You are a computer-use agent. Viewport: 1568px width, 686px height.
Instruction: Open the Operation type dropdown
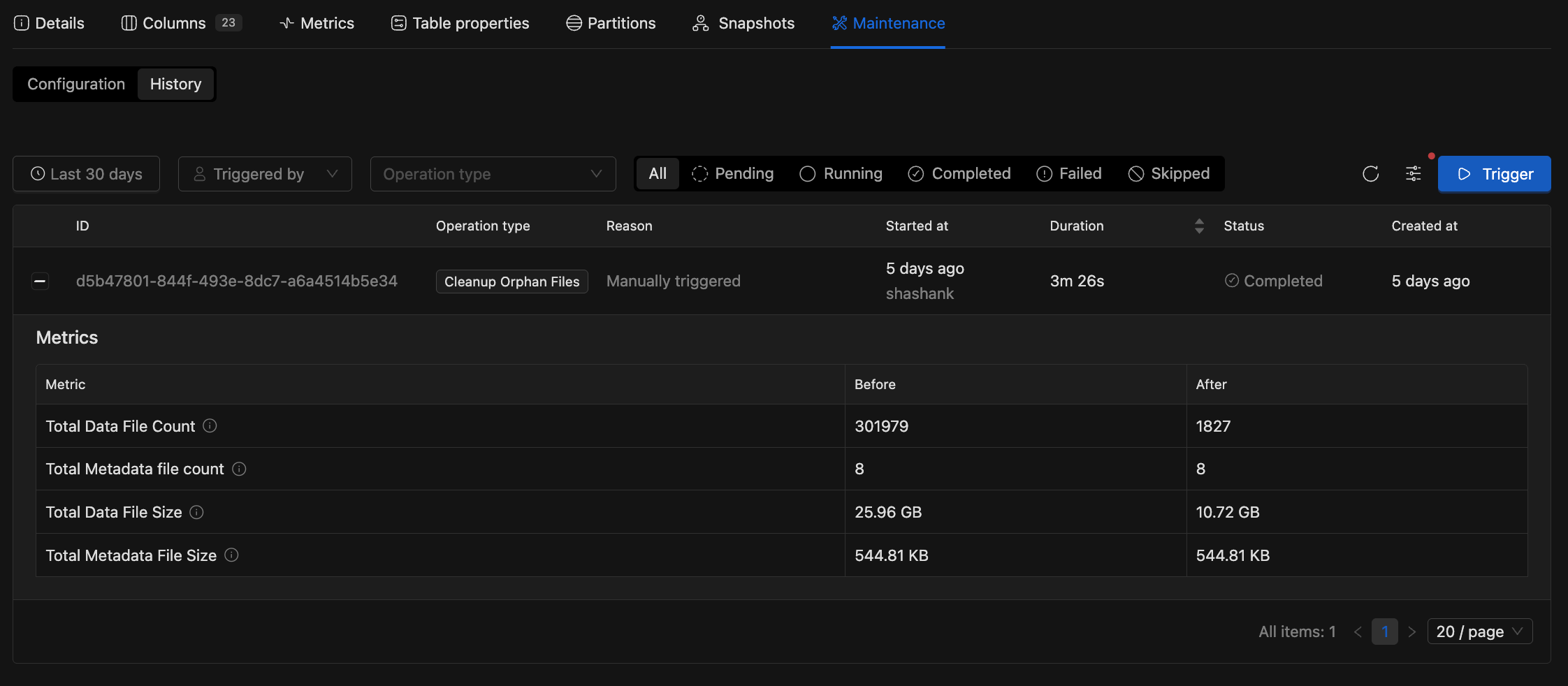pyautogui.click(x=493, y=174)
